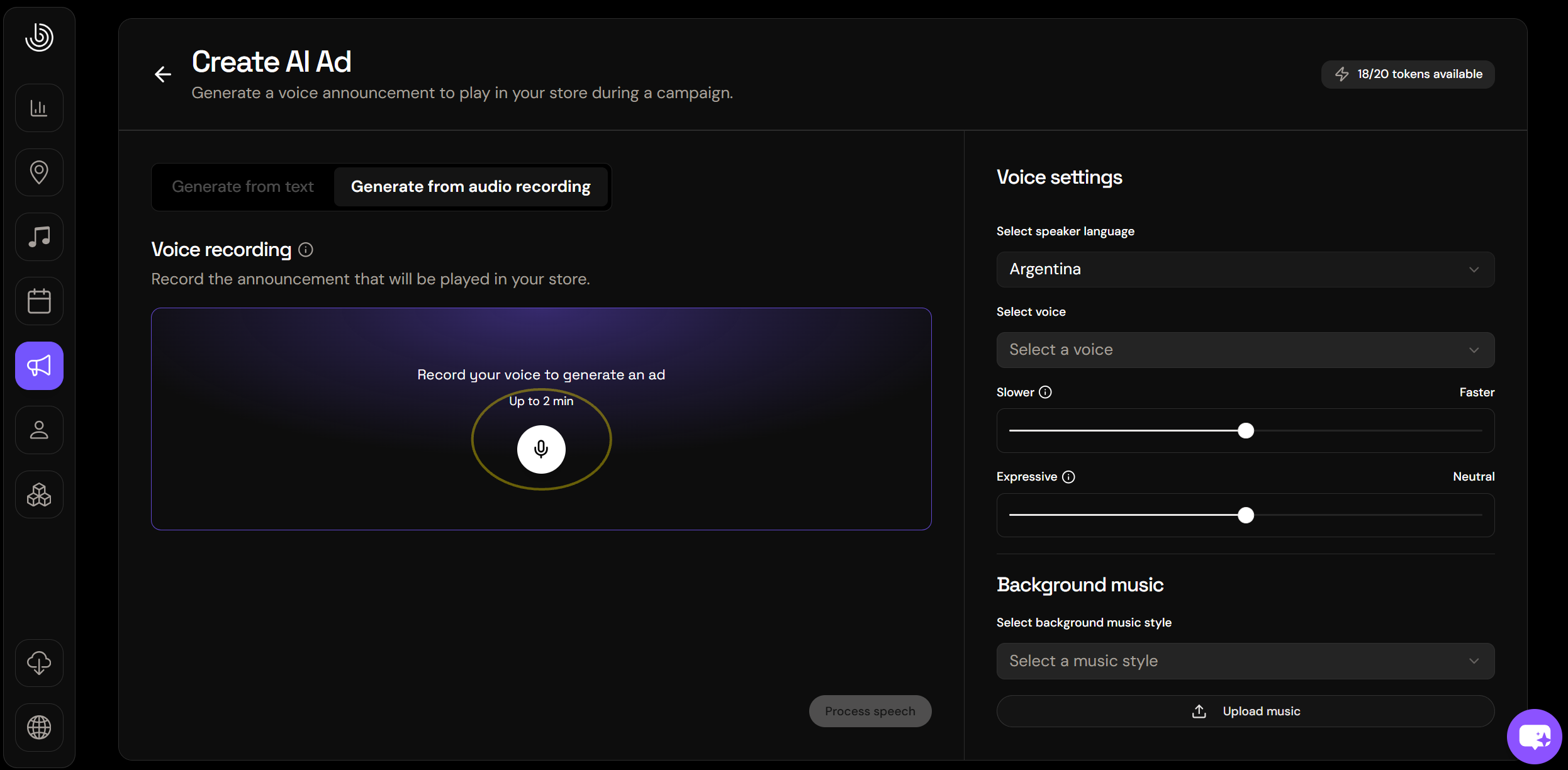The width and height of the screenshot is (1568, 770).
Task: Open the Select a voice dropdown
Action: [1245, 350]
